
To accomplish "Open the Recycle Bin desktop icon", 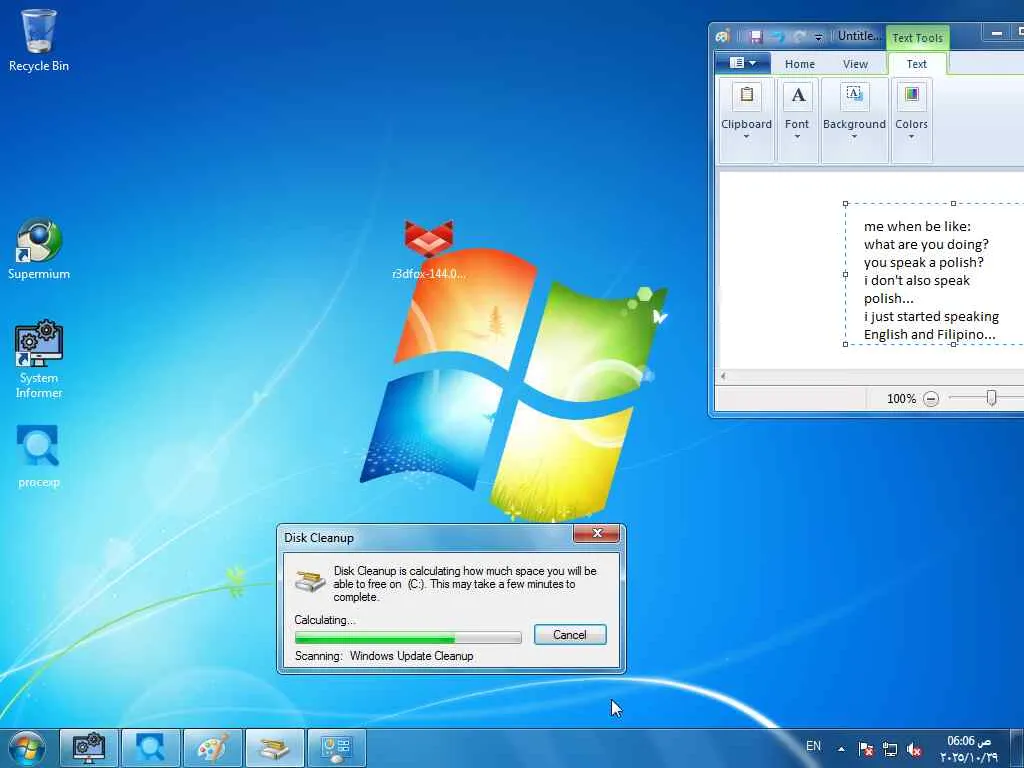I will click(39, 40).
